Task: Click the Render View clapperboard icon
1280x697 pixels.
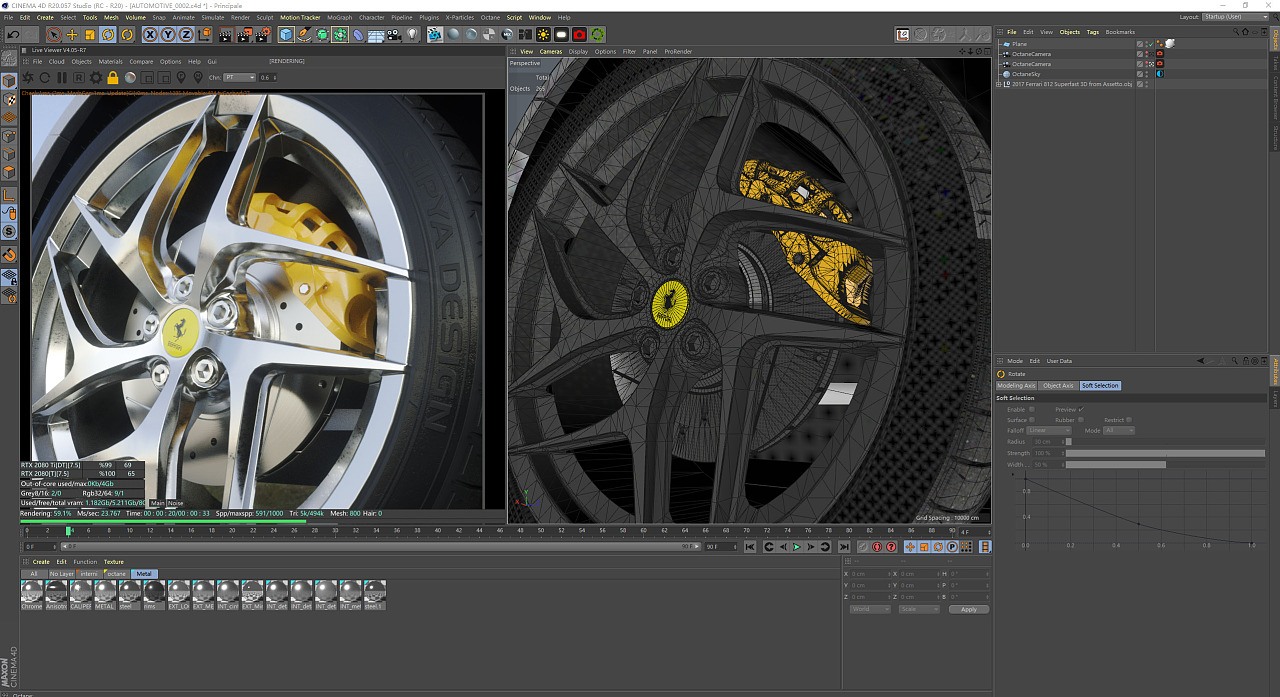Action: pyautogui.click(x=226, y=35)
